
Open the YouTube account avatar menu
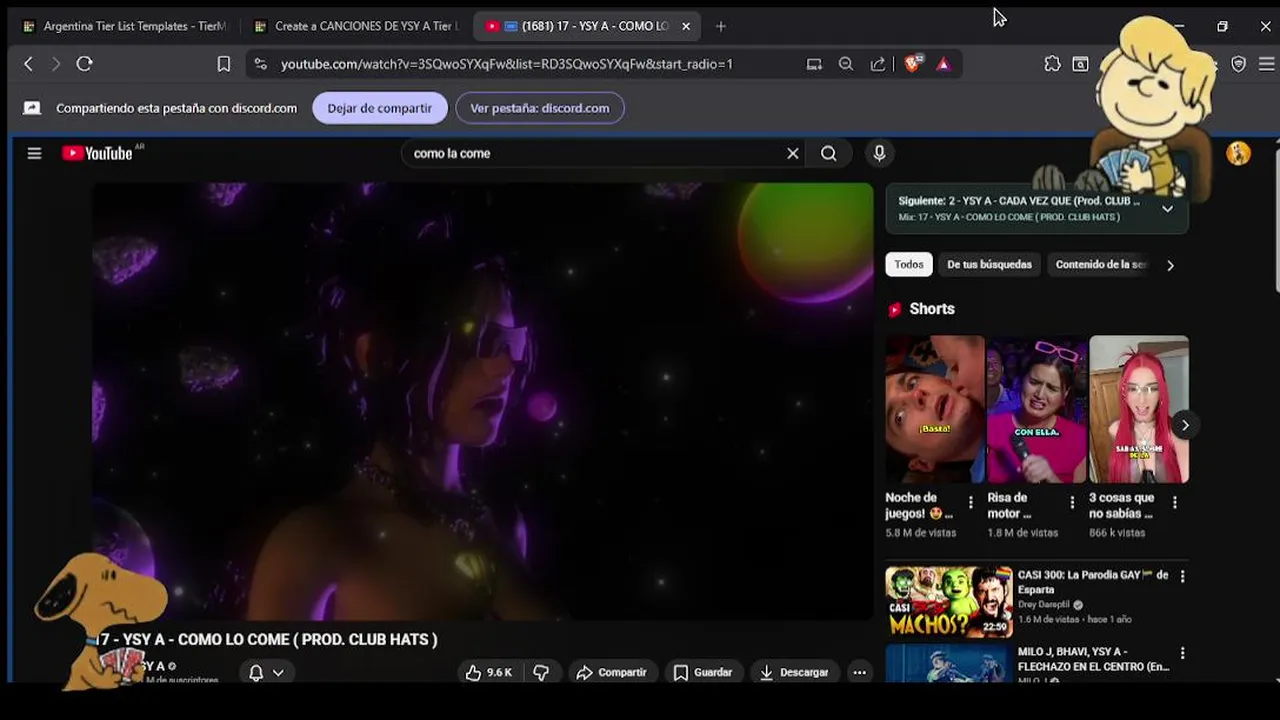coord(1238,153)
